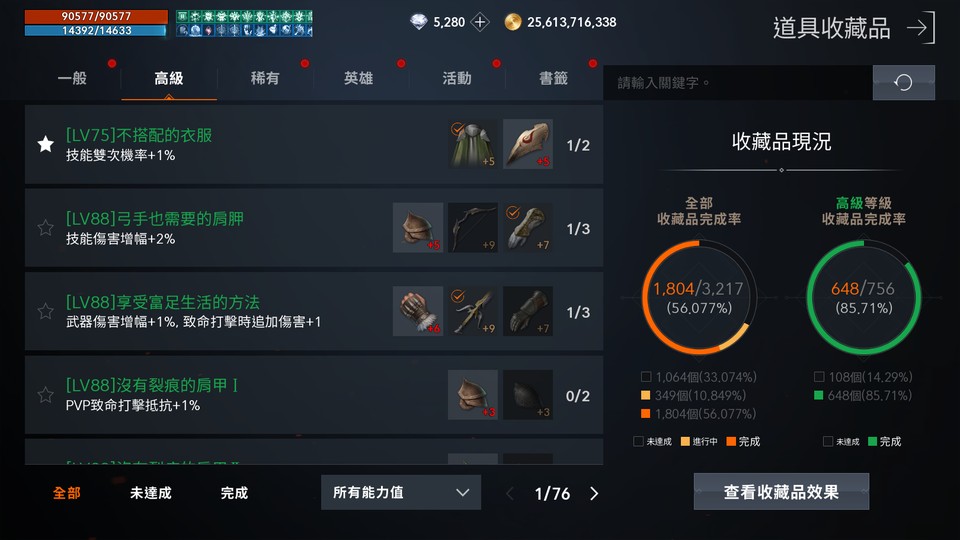Go to next page arrow beside 1/76
The height and width of the screenshot is (540, 960).
594,493
